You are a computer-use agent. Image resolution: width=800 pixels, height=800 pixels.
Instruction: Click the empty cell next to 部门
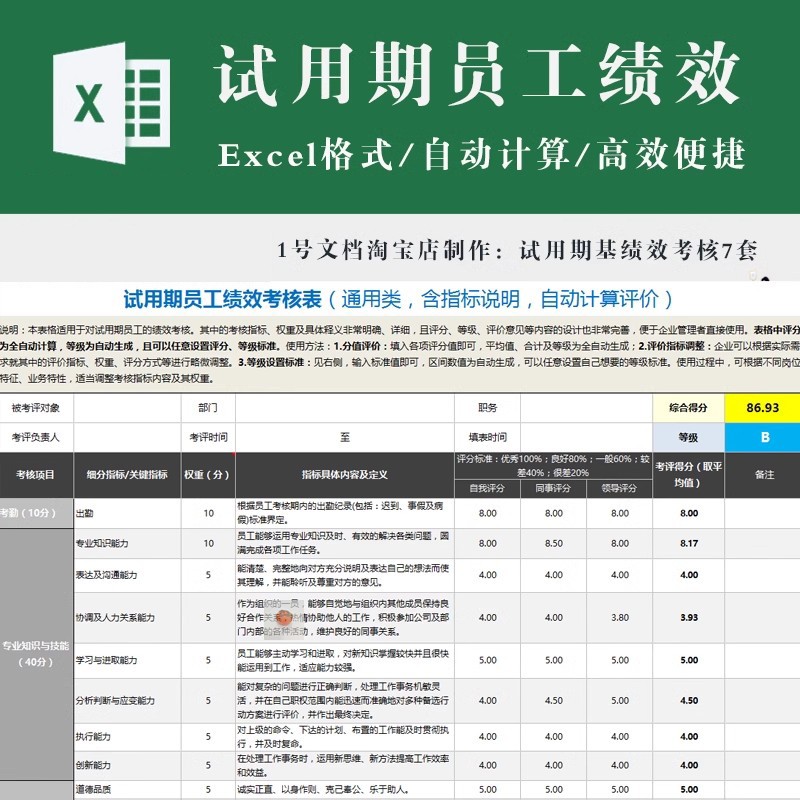click(345, 408)
